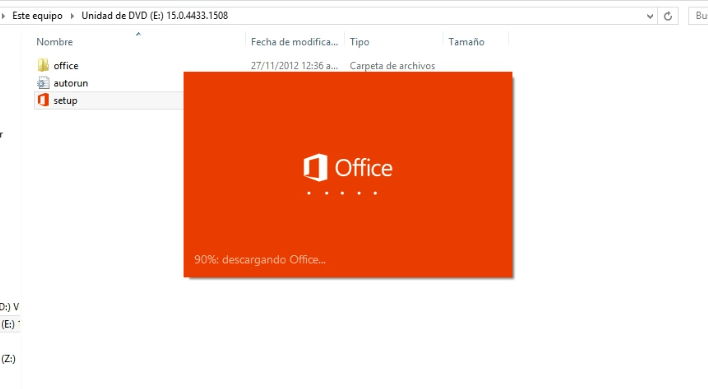This screenshot has width=708, height=389.
Task: Click the 27/11/2012 12:36 date cell
Action: point(294,66)
